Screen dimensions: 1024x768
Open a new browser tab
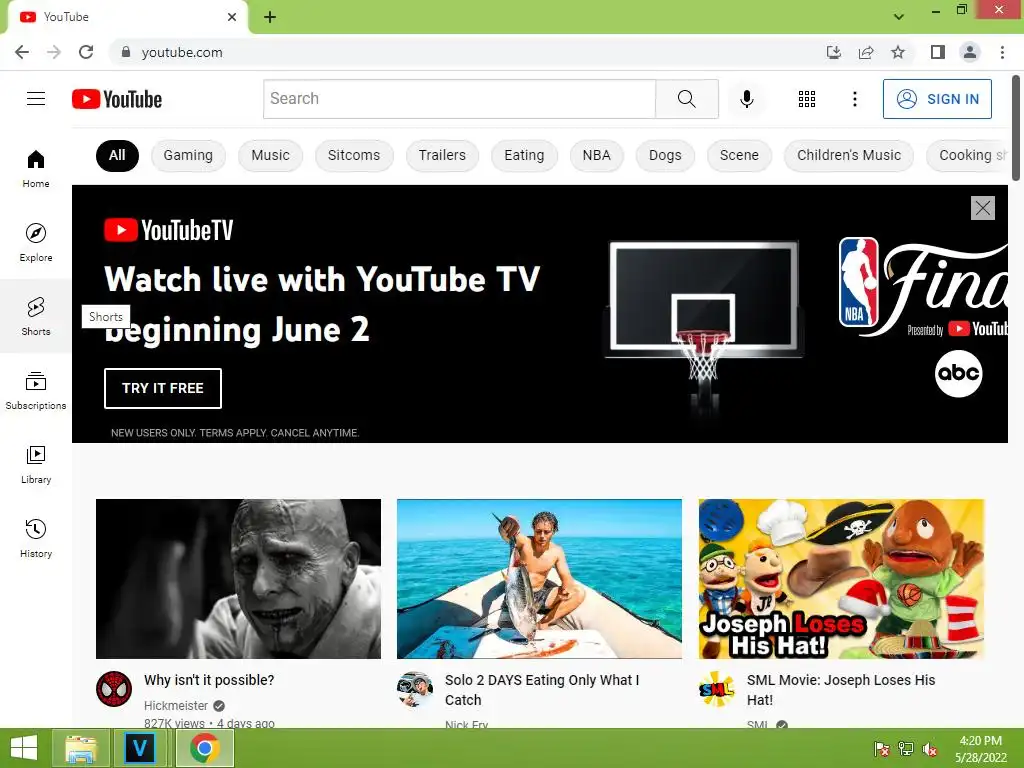[270, 17]
